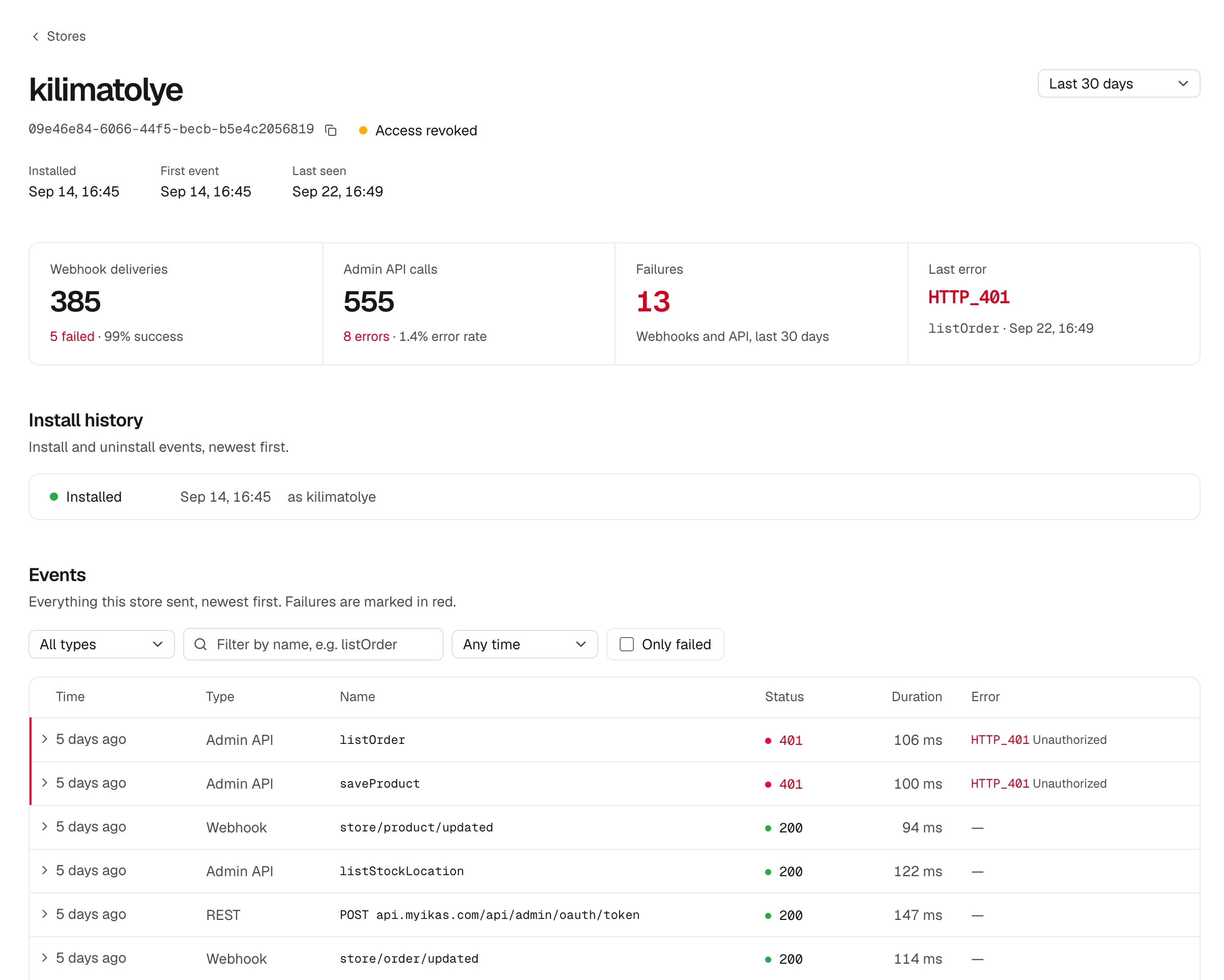
Task: Click the Error column header
Action: (x=985, y=697)
